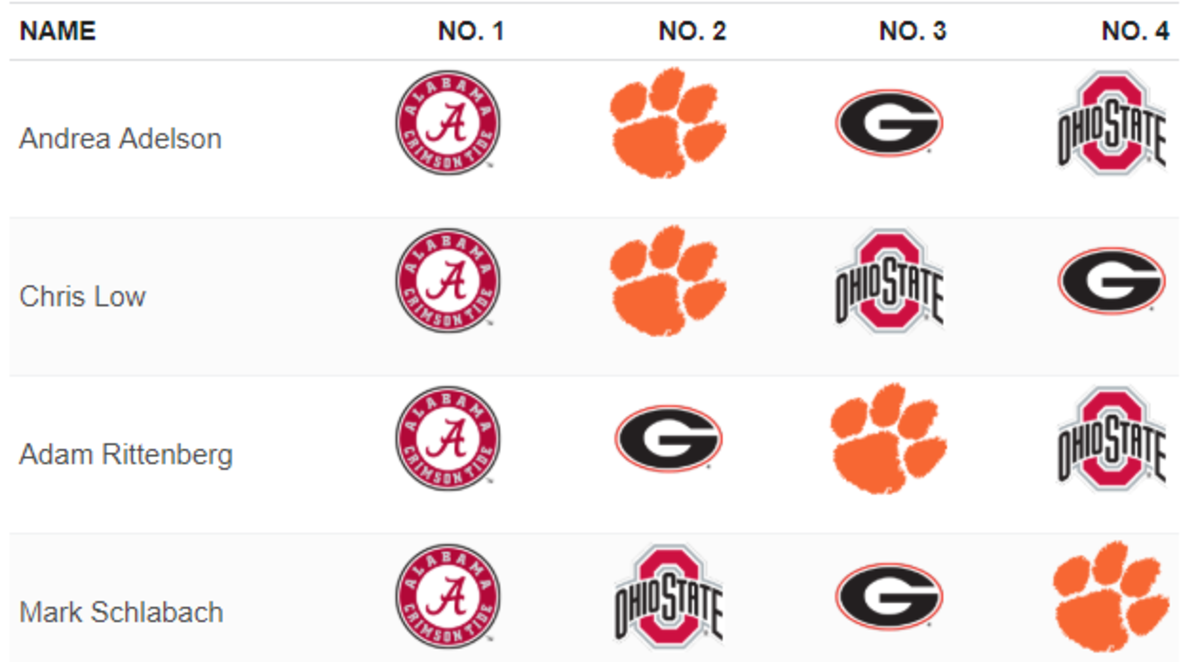Click the NO. 1 column header
Screen dimensions: 1200x662
[x=471, y=32]
